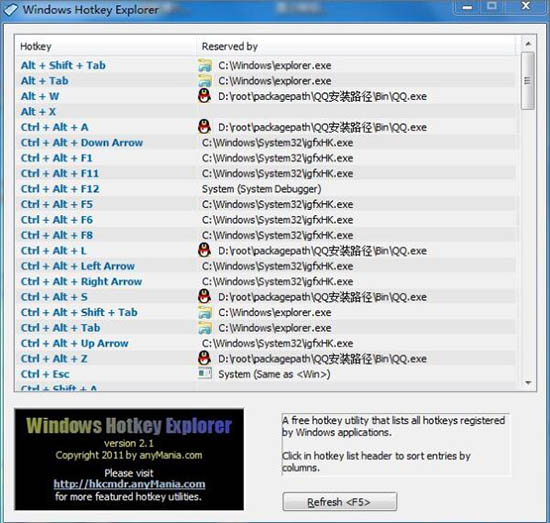Click the explorer icon in Ctrl + Alt + Shift + Tab row
The width and height of the screenshot is (550, 523).
point(205,313)
